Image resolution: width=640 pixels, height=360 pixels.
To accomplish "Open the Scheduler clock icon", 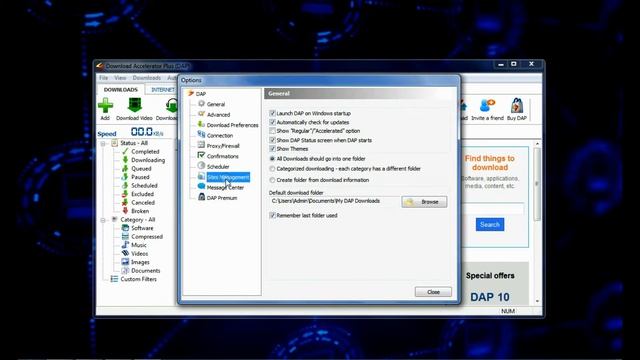I will tap(201, 166).
